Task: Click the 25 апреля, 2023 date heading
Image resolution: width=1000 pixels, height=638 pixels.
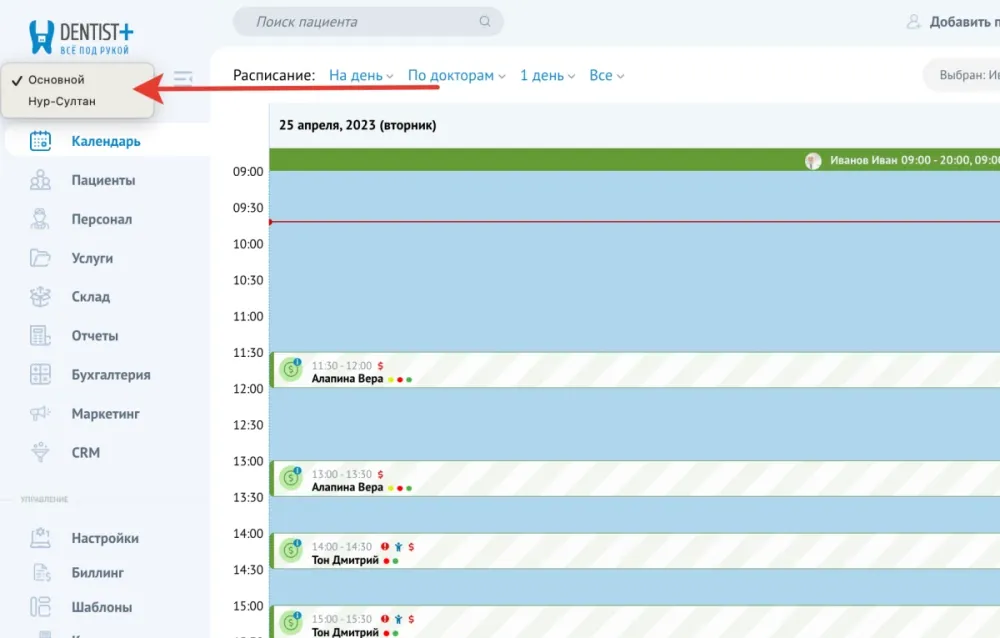Action: [358, 125]
